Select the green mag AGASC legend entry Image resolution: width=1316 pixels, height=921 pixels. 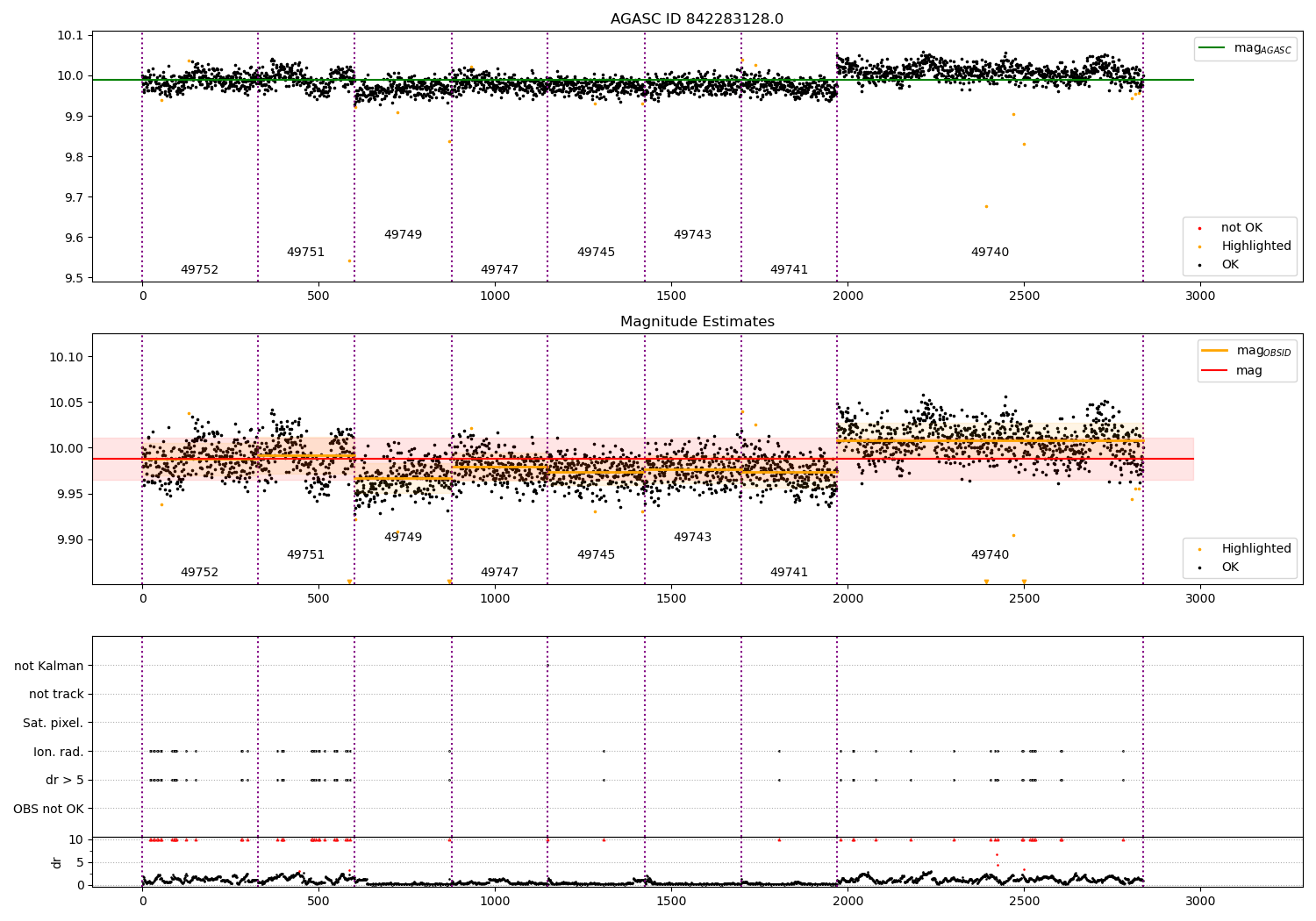click(1245, 48)
